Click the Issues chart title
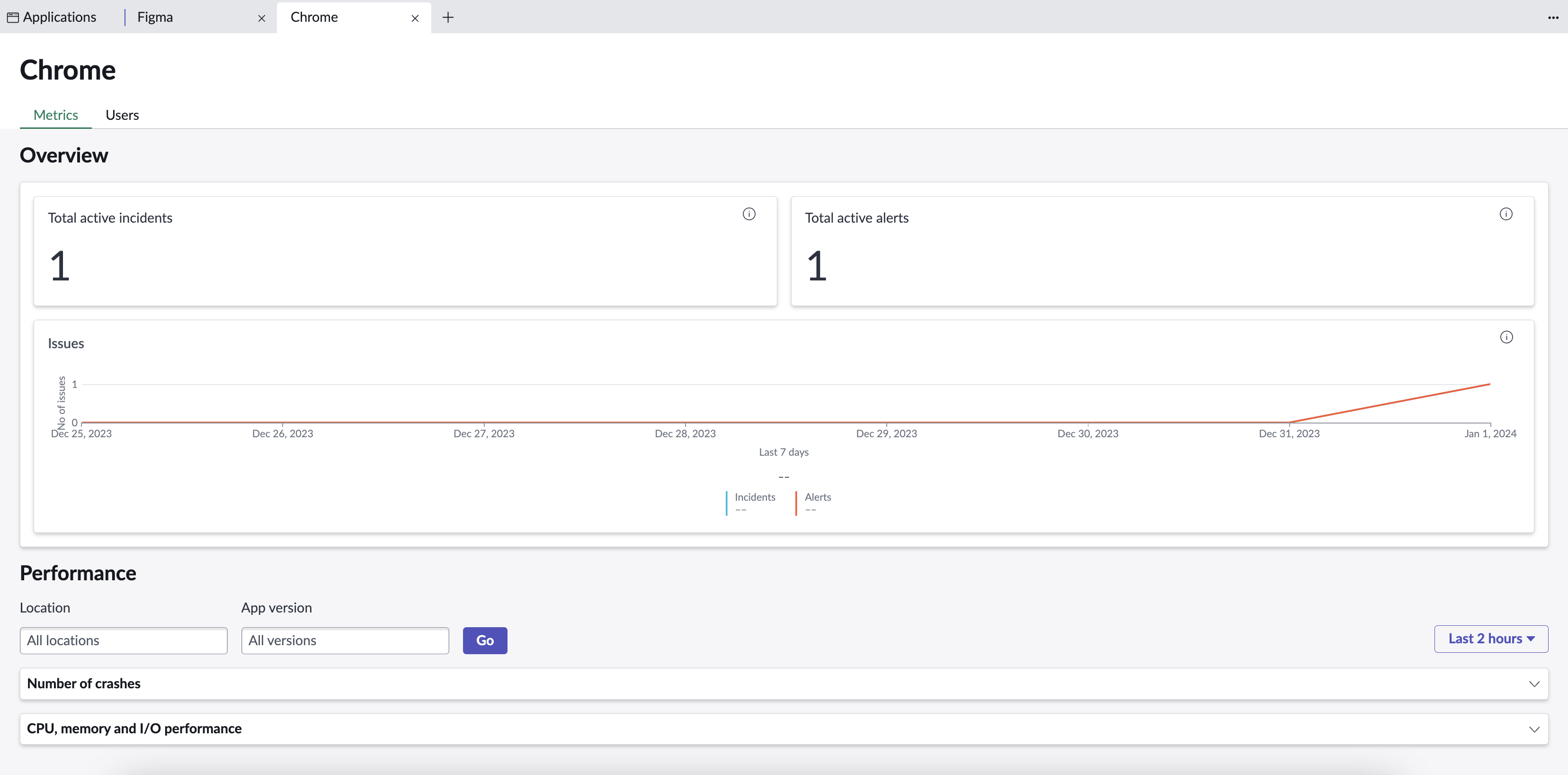Viewport: 1568px width, 775px height. pos(66,343)
